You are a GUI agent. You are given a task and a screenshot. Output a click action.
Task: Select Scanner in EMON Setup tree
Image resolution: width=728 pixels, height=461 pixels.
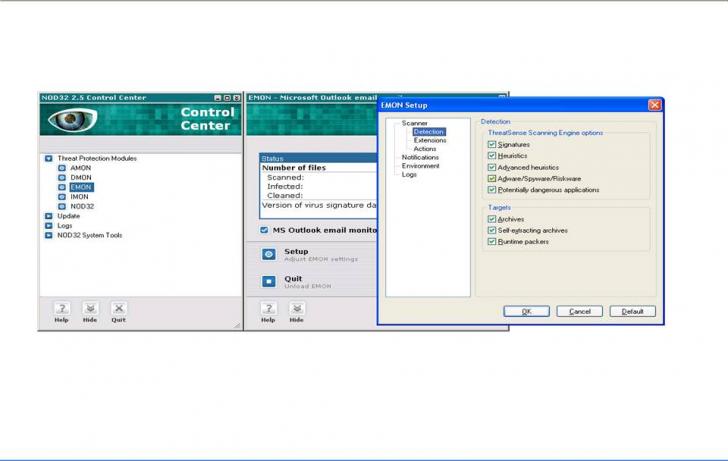(415, 123)
